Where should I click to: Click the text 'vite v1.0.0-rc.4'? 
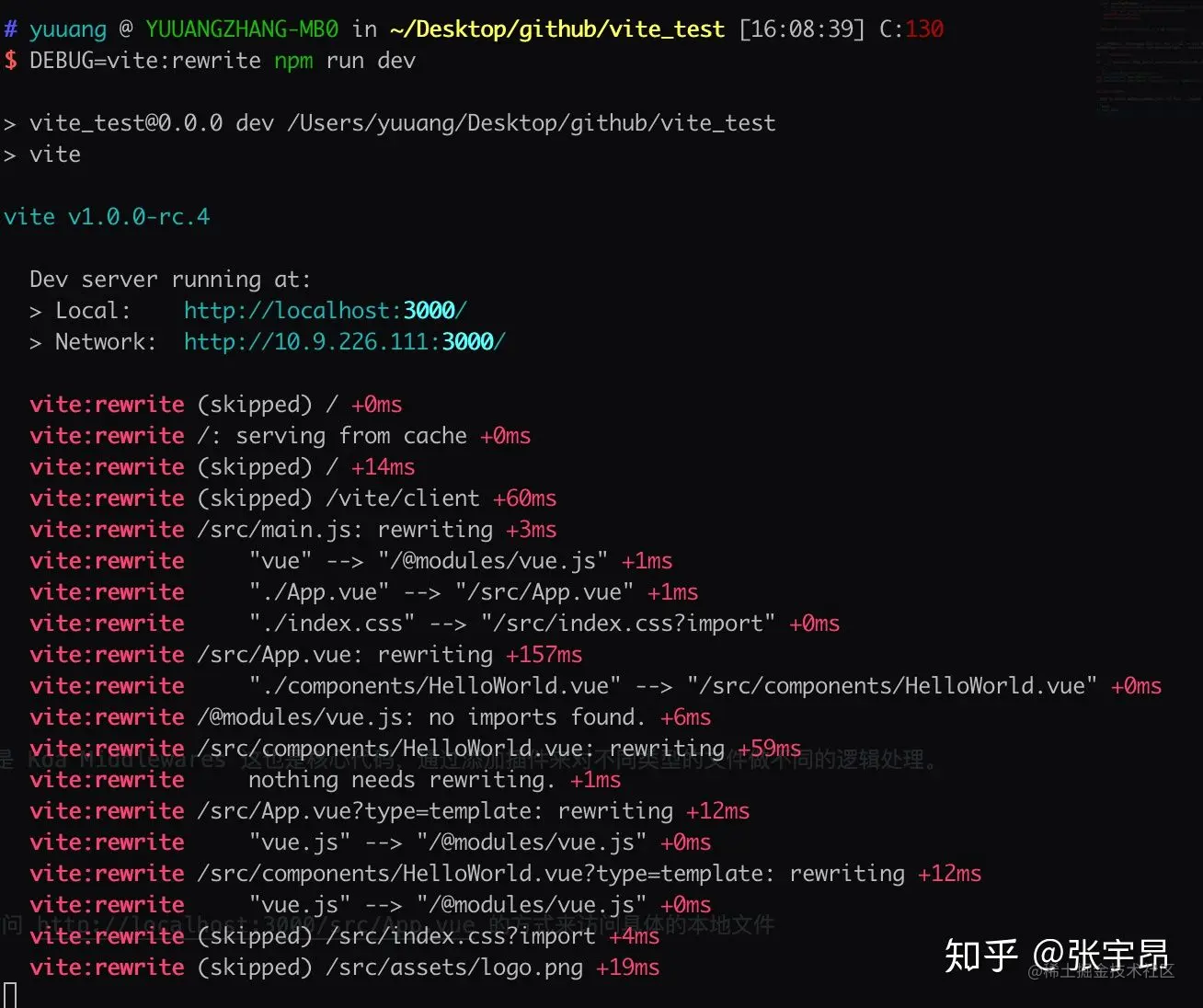point(107,217)
